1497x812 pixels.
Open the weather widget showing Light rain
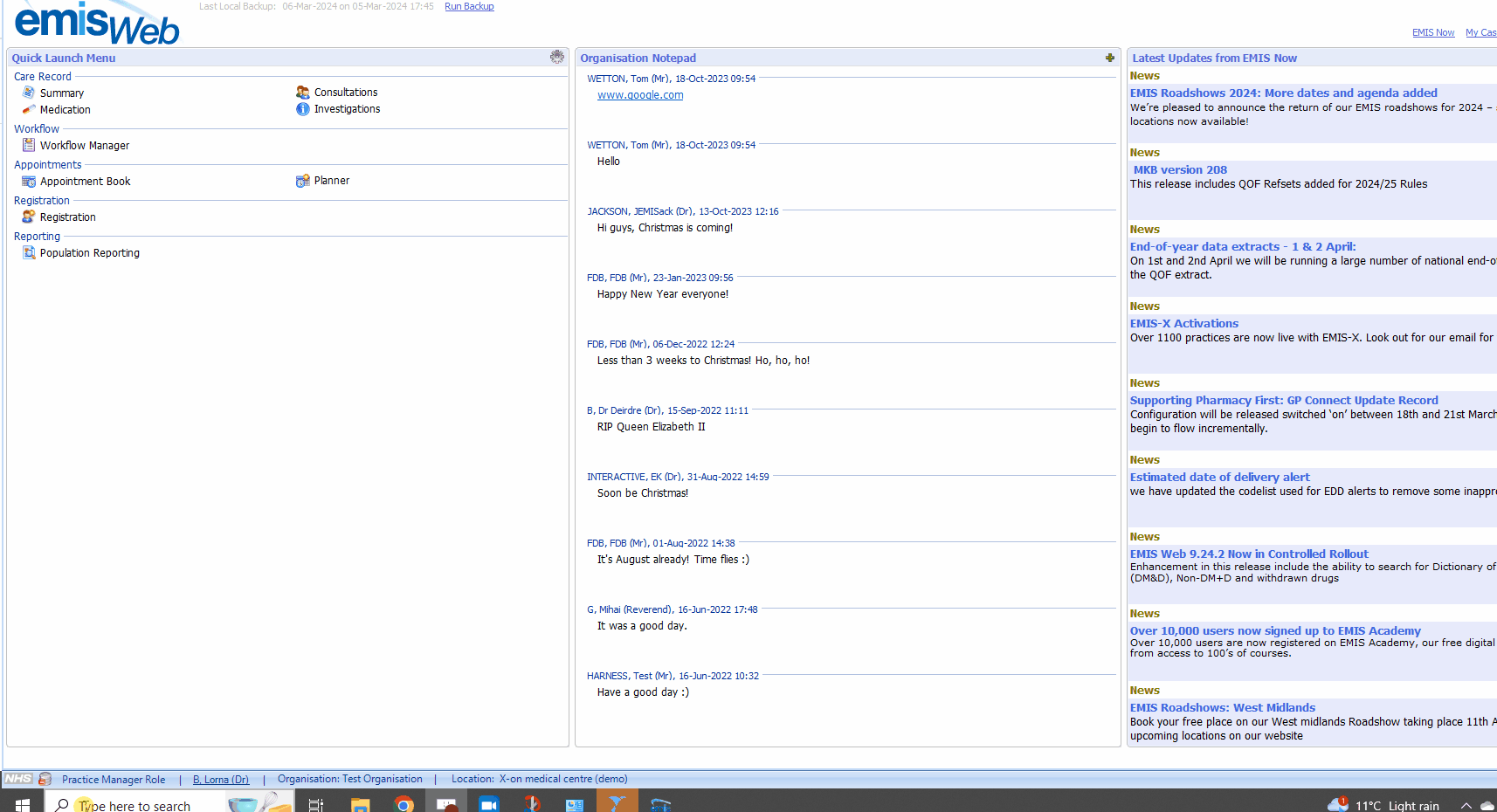(x=1383, y=805)
